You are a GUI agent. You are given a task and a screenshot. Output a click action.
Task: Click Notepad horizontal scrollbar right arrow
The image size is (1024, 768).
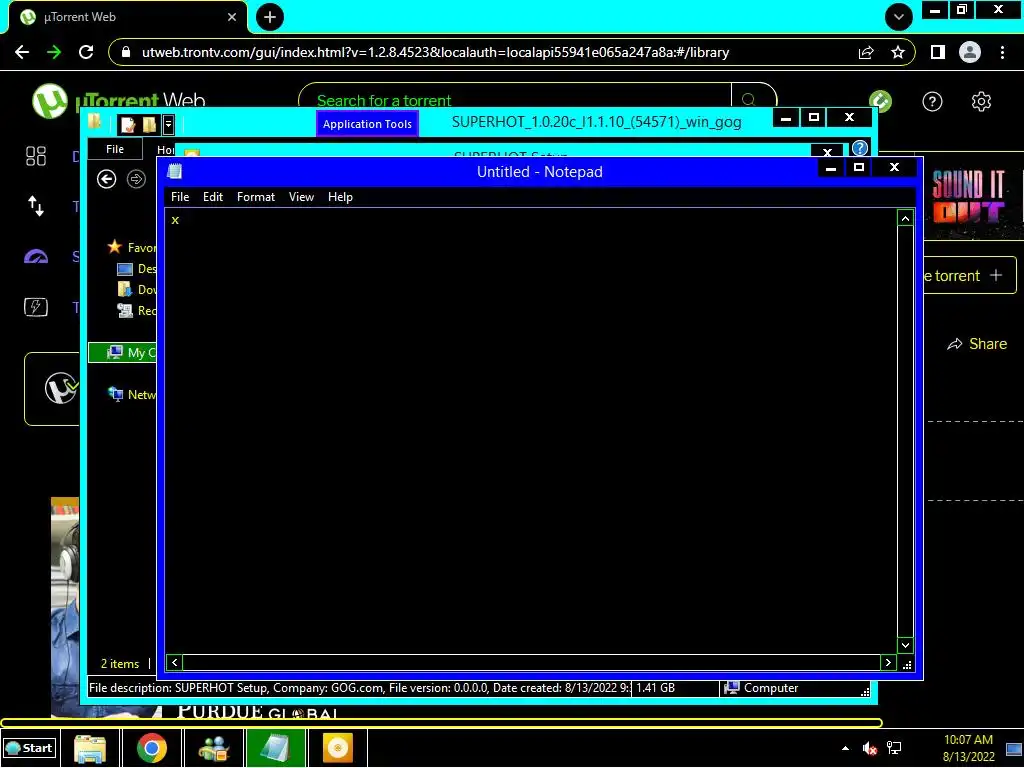point(888,662)
